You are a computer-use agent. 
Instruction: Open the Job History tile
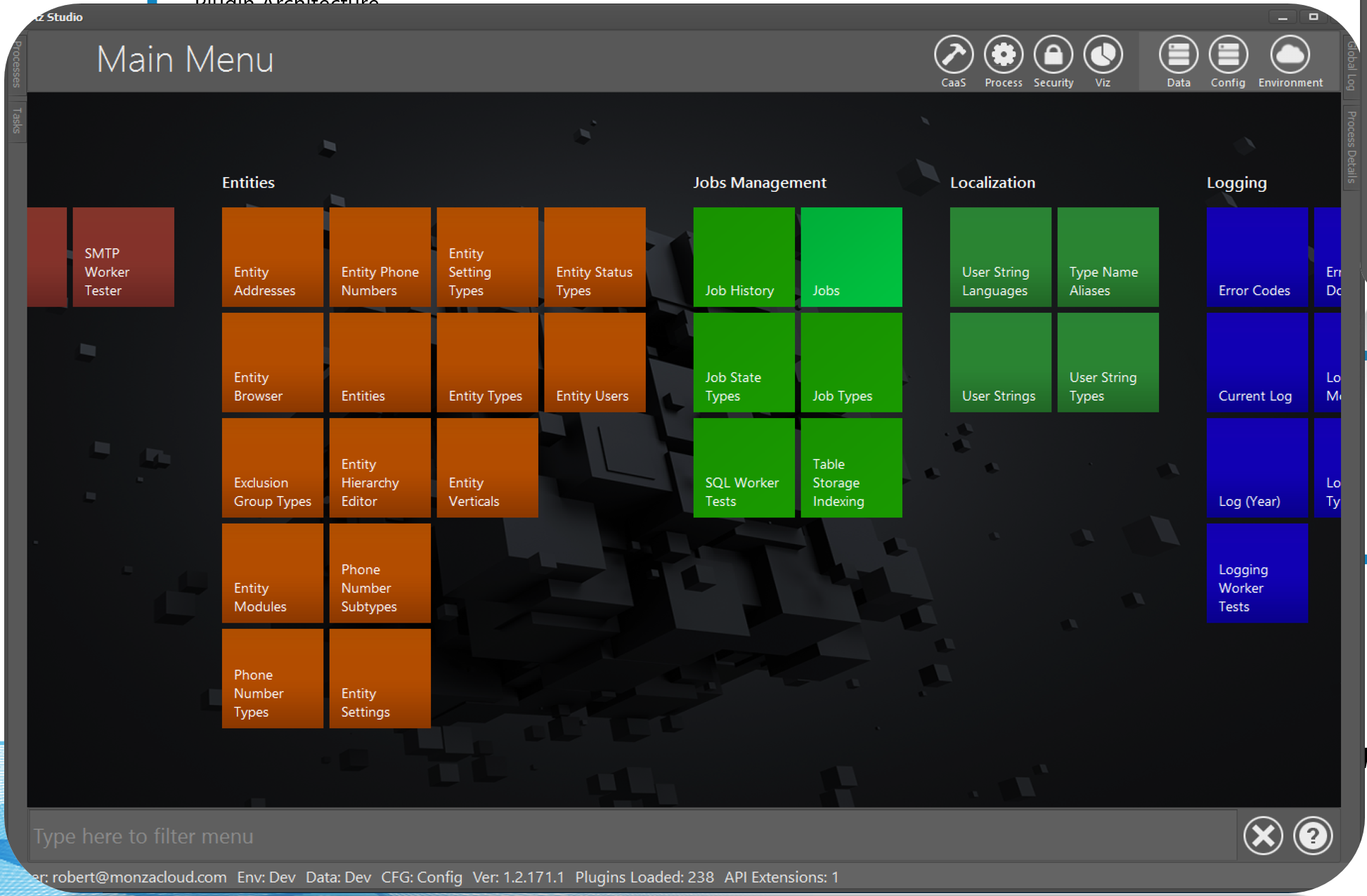744,257
